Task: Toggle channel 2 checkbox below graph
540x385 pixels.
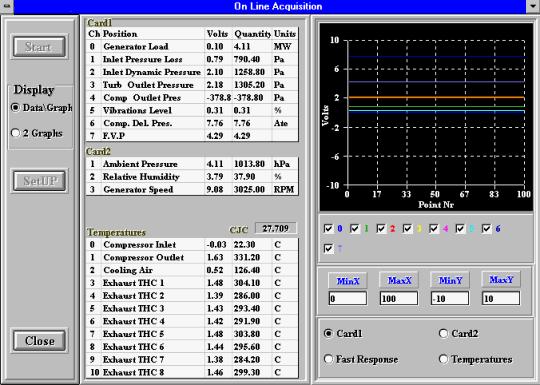Action: 381,228
